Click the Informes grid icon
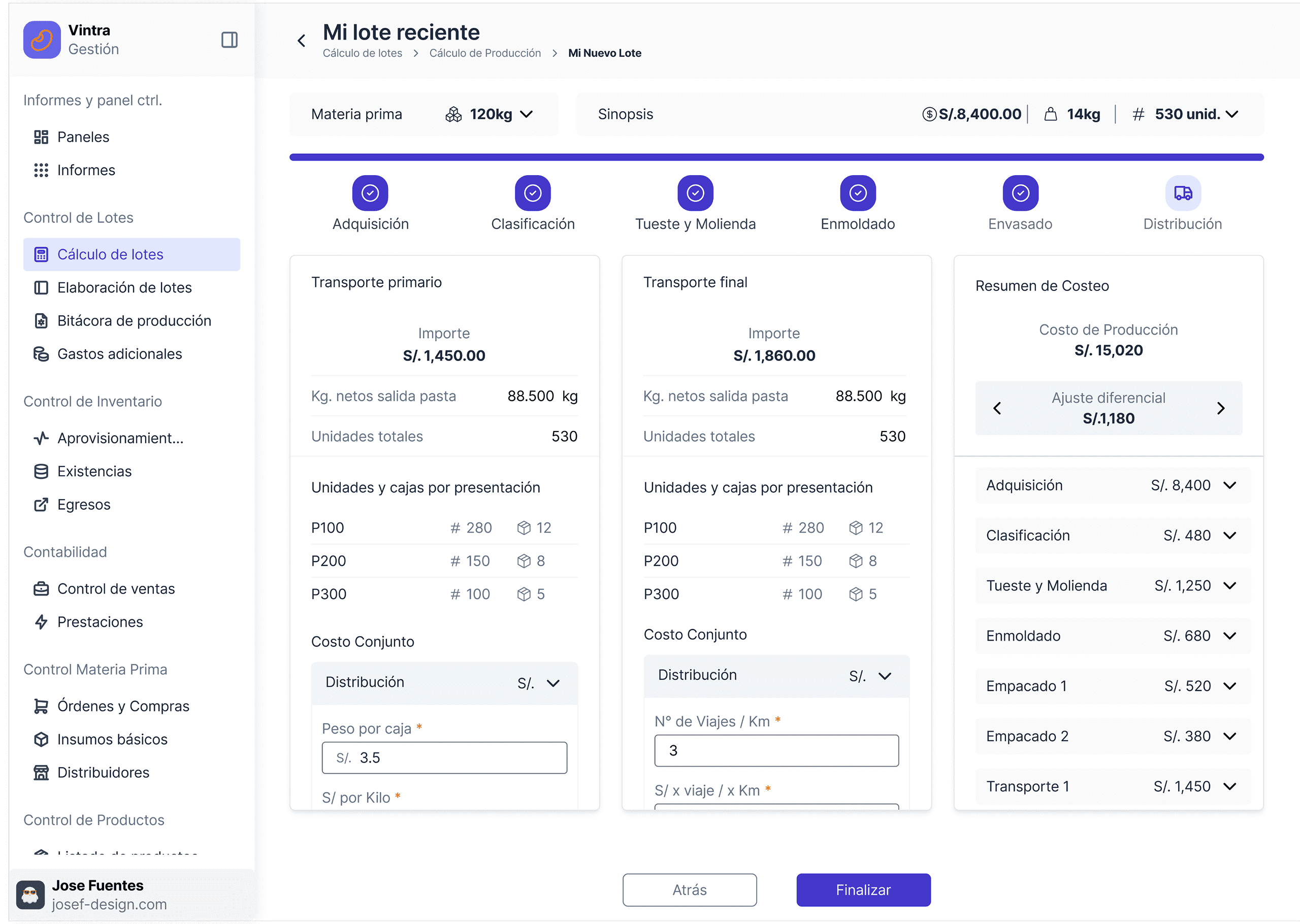The image size is (1300, 924). click(x=41, y=170)
